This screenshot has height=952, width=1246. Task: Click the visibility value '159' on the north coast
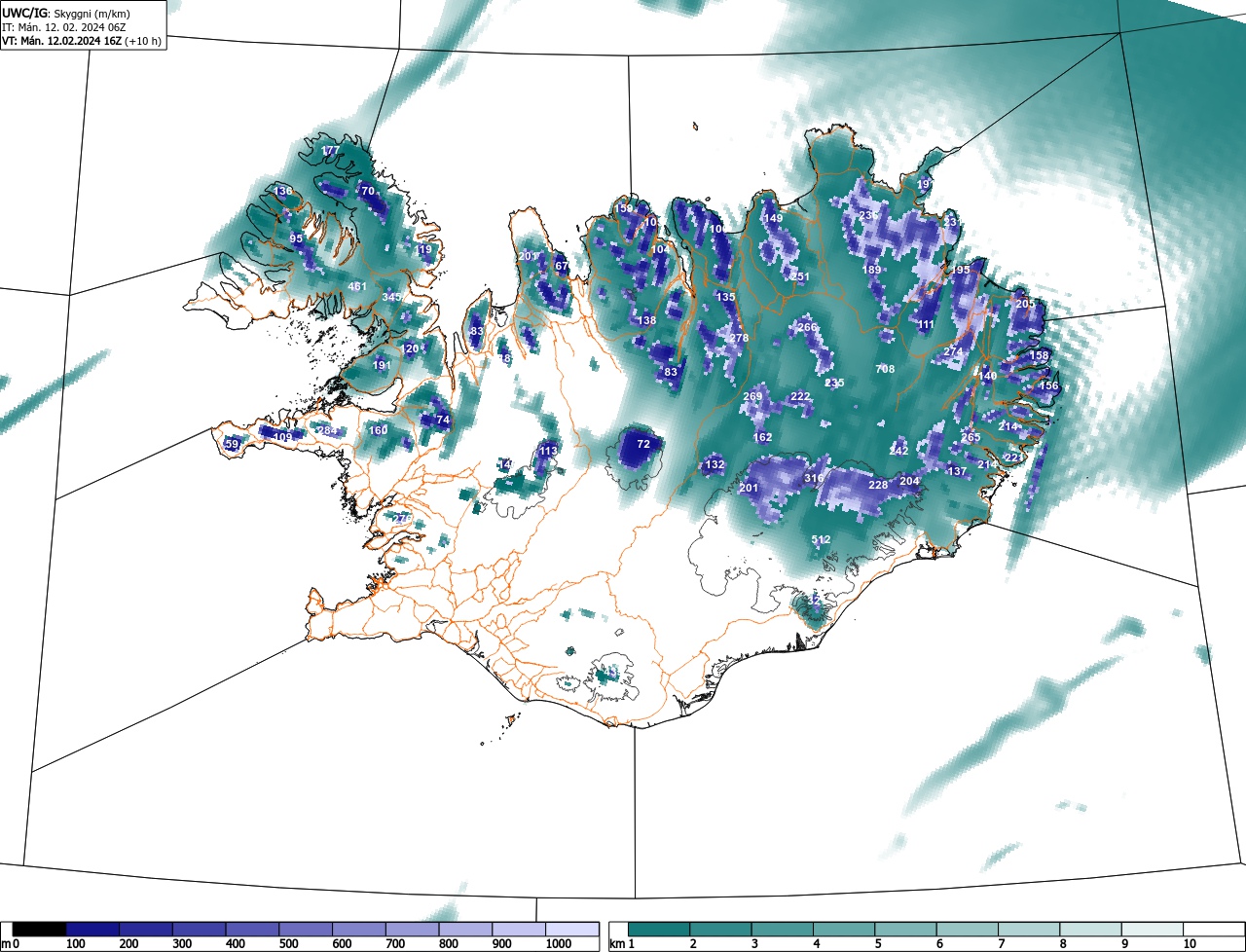623,208
